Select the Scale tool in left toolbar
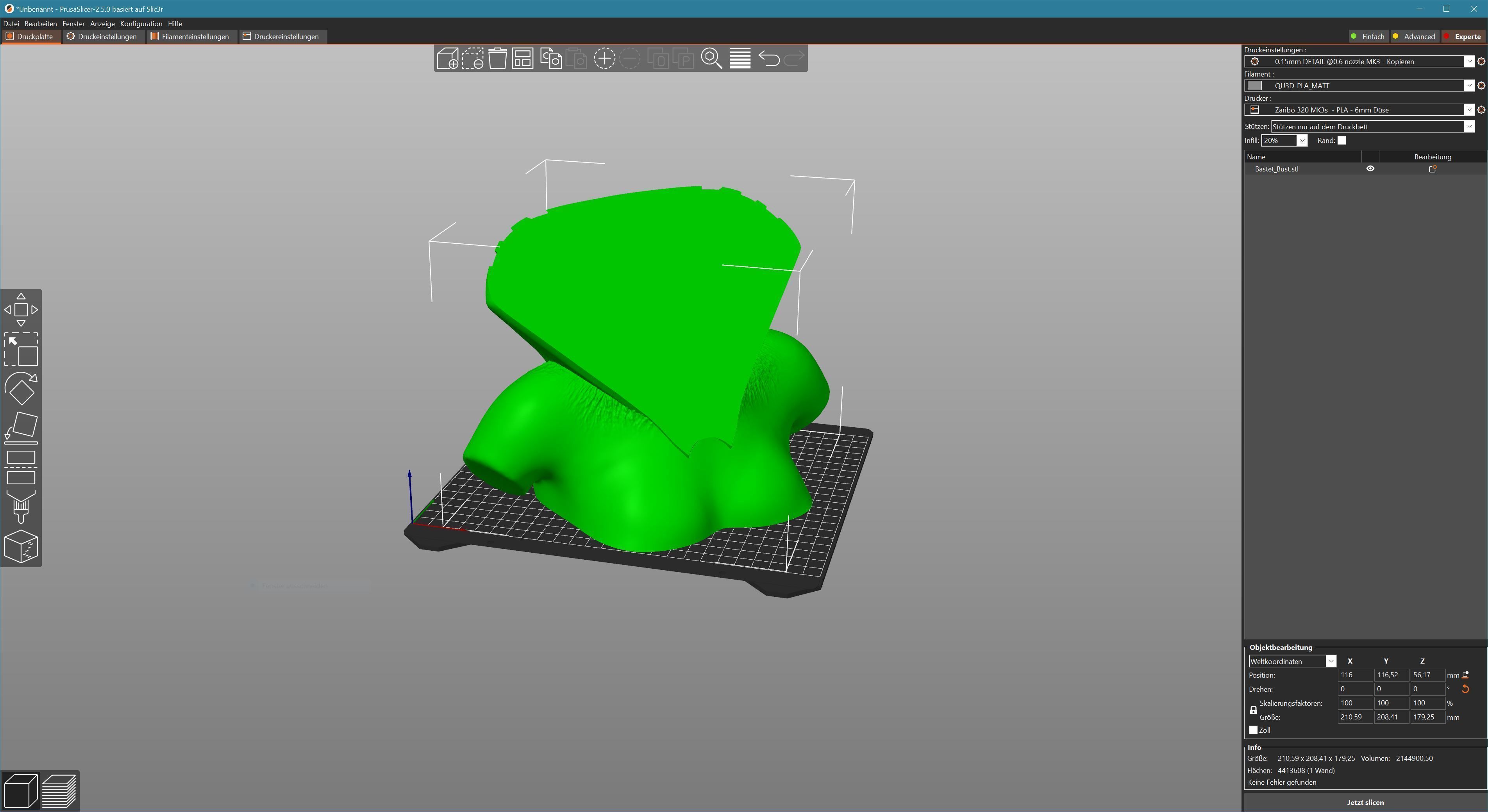The width and height of the screenshot is (1488, 812). pos(21,350)
